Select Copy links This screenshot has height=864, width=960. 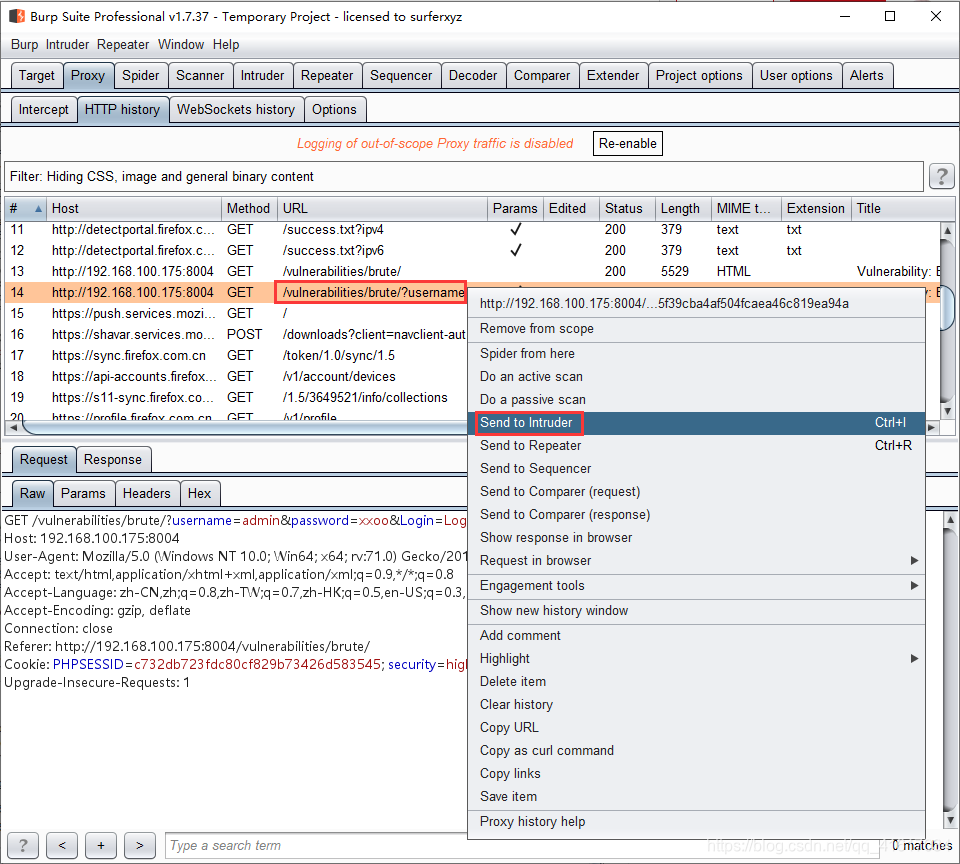[696, 773]
